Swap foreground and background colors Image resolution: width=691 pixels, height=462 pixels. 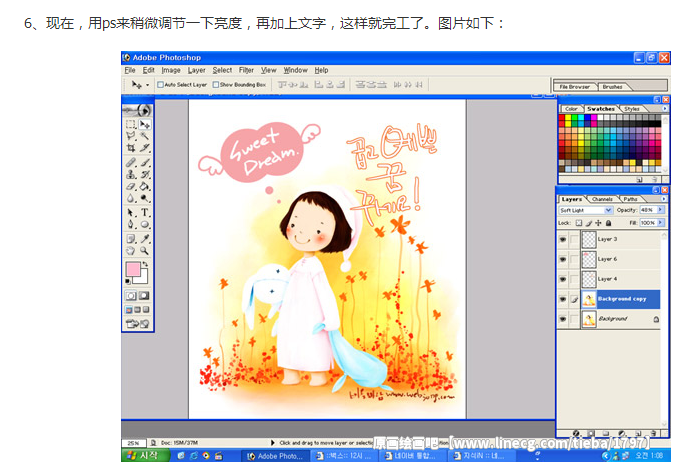click(145, 264)
